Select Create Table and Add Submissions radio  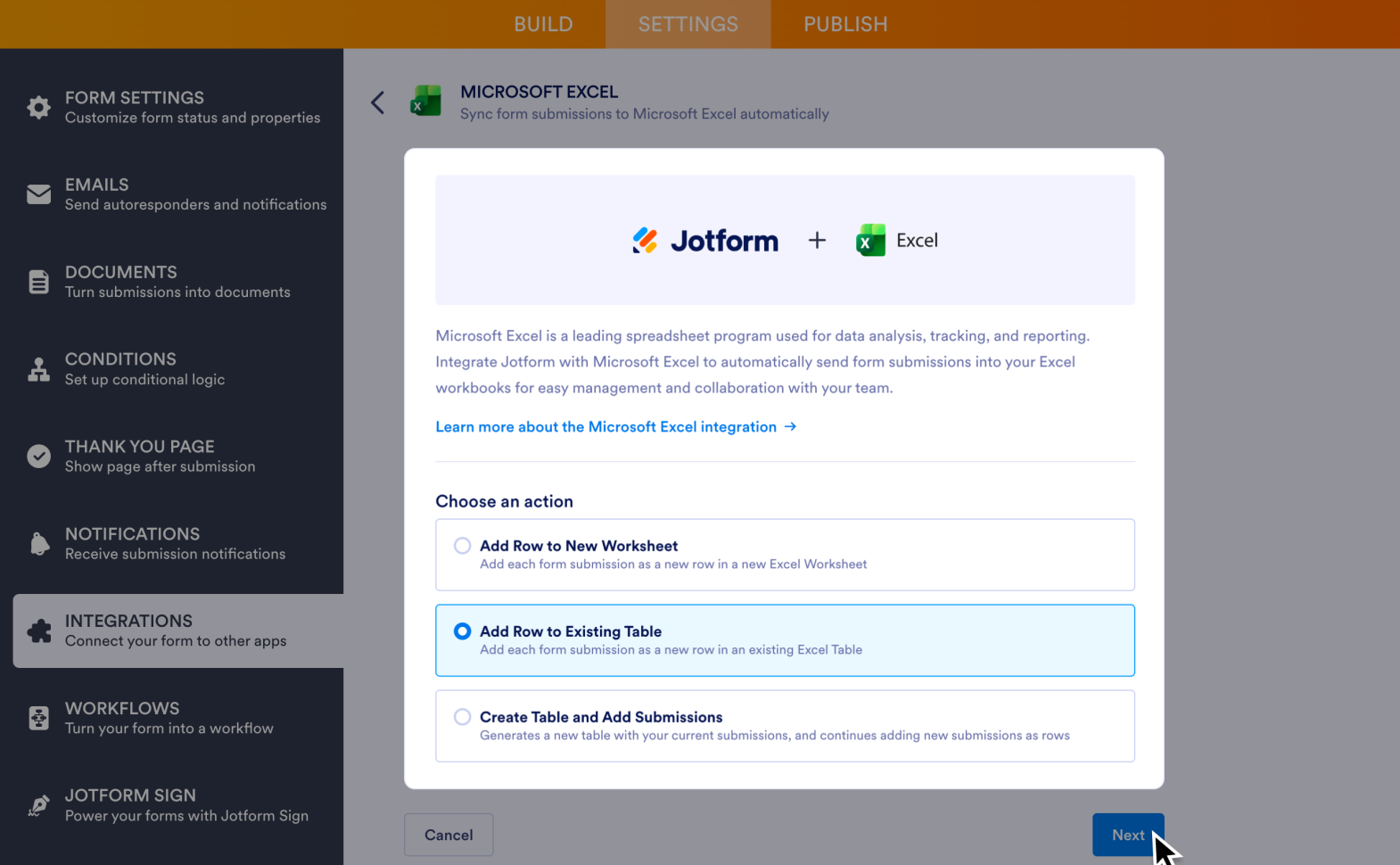click(x=462, y=717)
